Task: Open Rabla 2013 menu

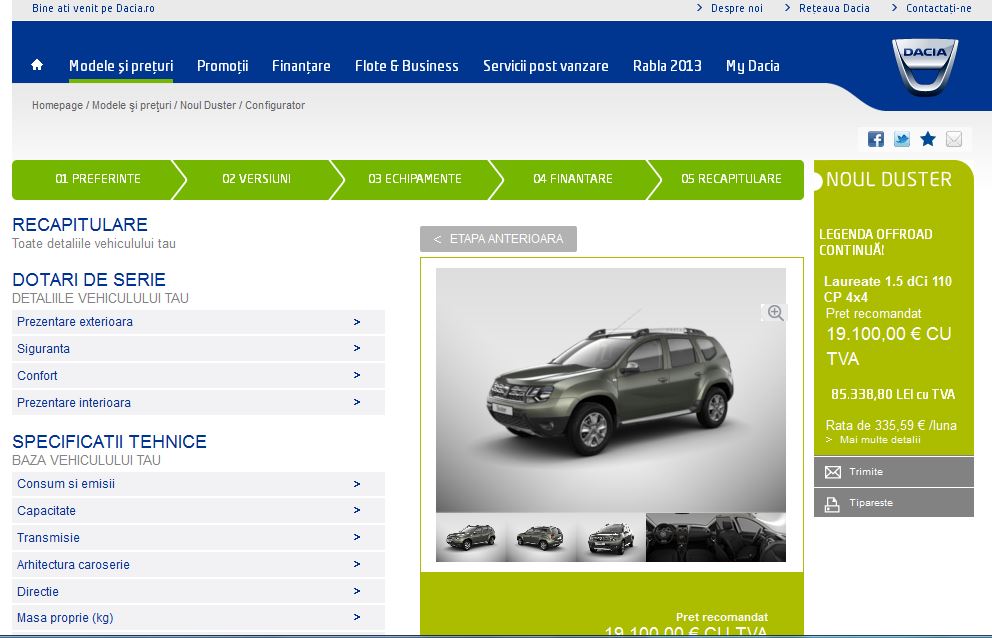Action: tap(667, 66)
